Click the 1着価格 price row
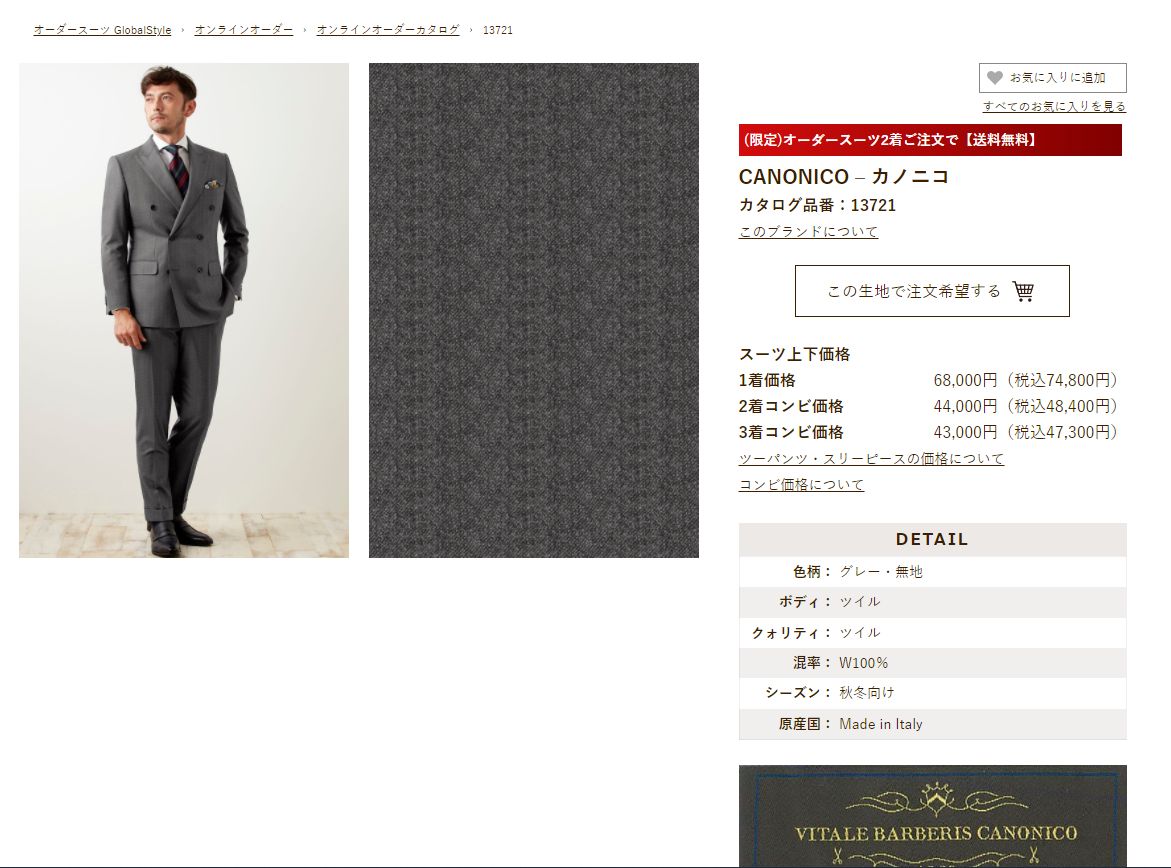 tap(929, 380)
